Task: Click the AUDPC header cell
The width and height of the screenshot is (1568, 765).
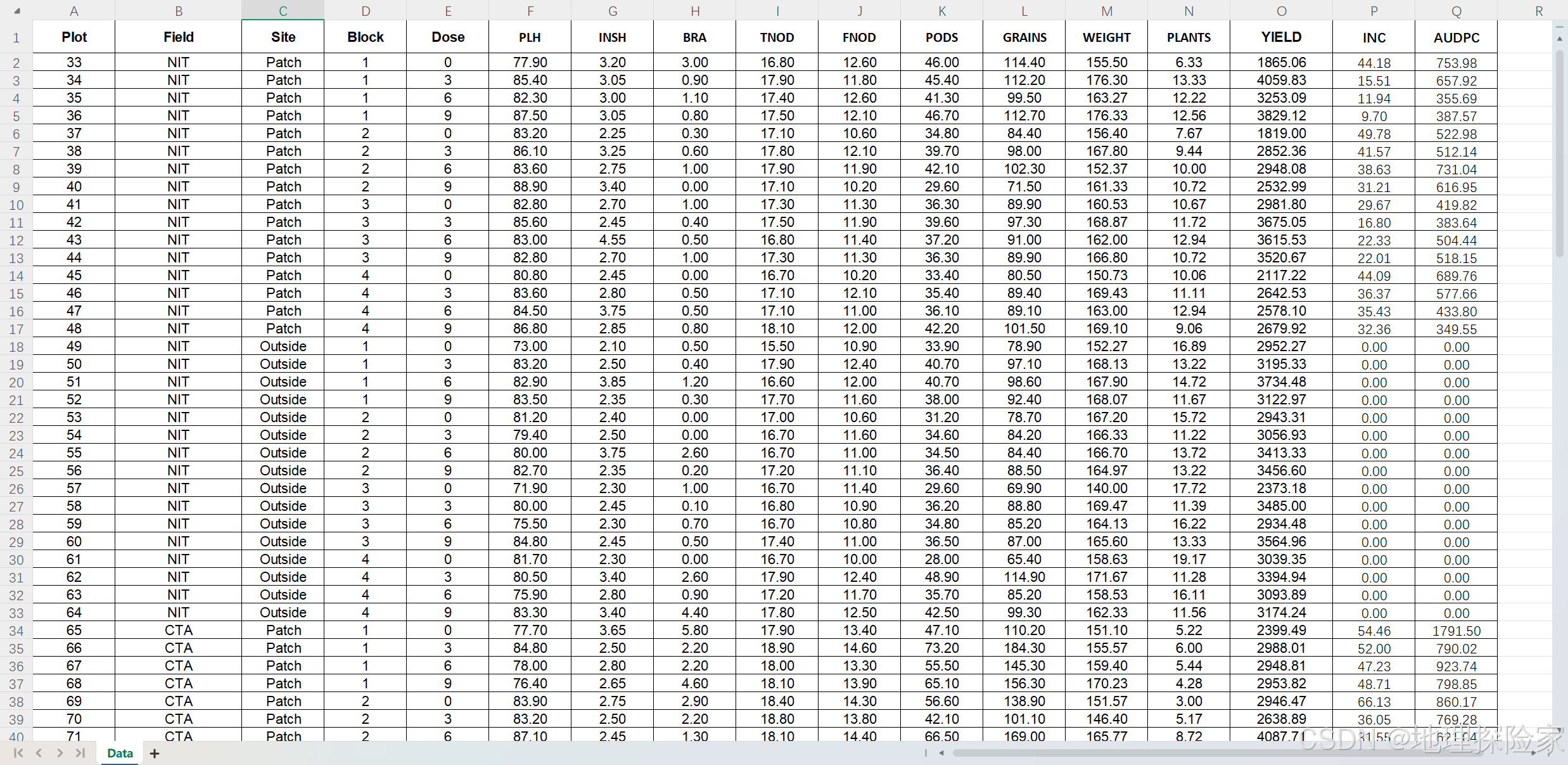Action: tap(1456, 37)
